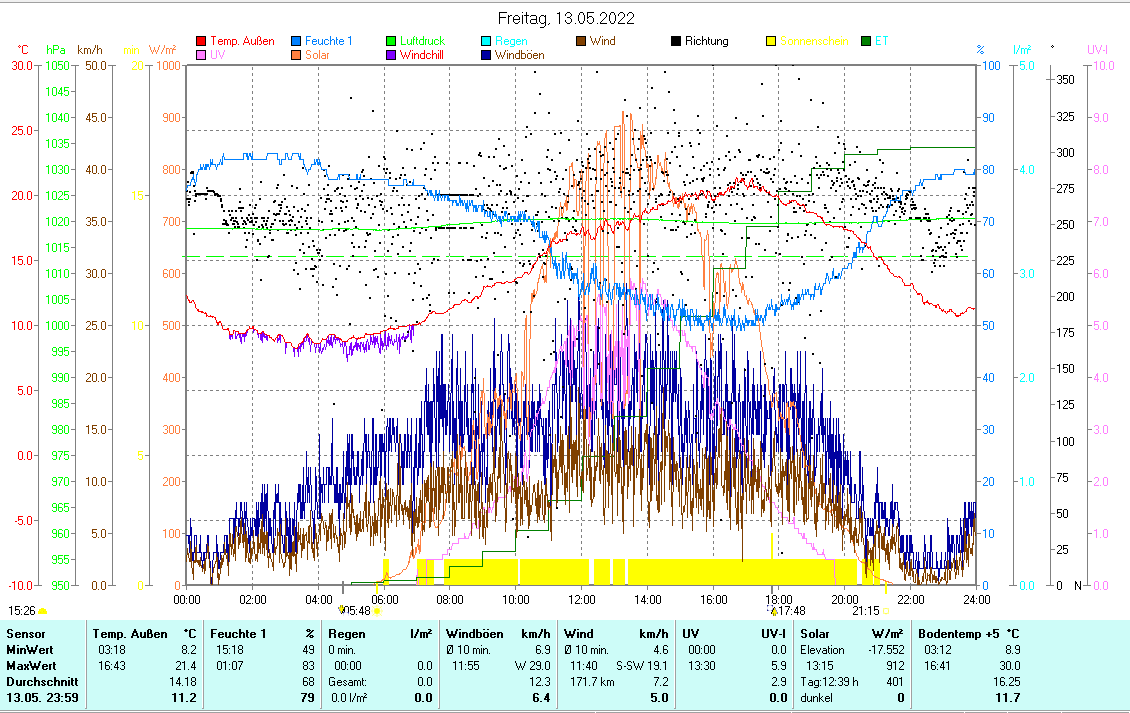Click the 15:26 marker at bottom left
The width and height of the screenshot is (1130, 713).
(x=22, y=610)
